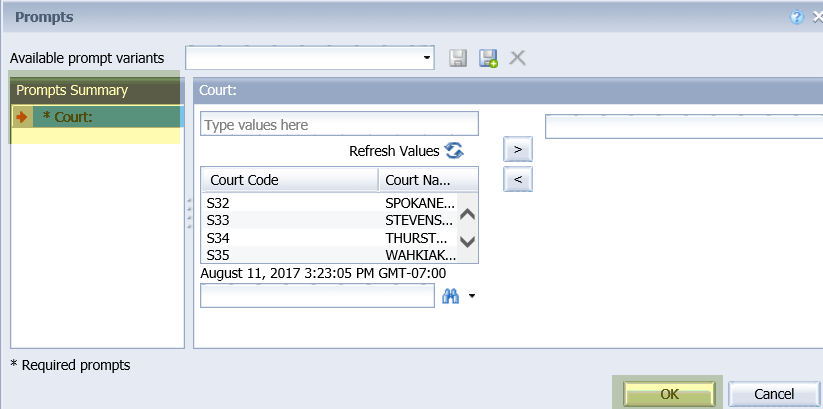823x409 pixels.
Task: Save prompt variant as new
Action: click(x=488, y=58)
